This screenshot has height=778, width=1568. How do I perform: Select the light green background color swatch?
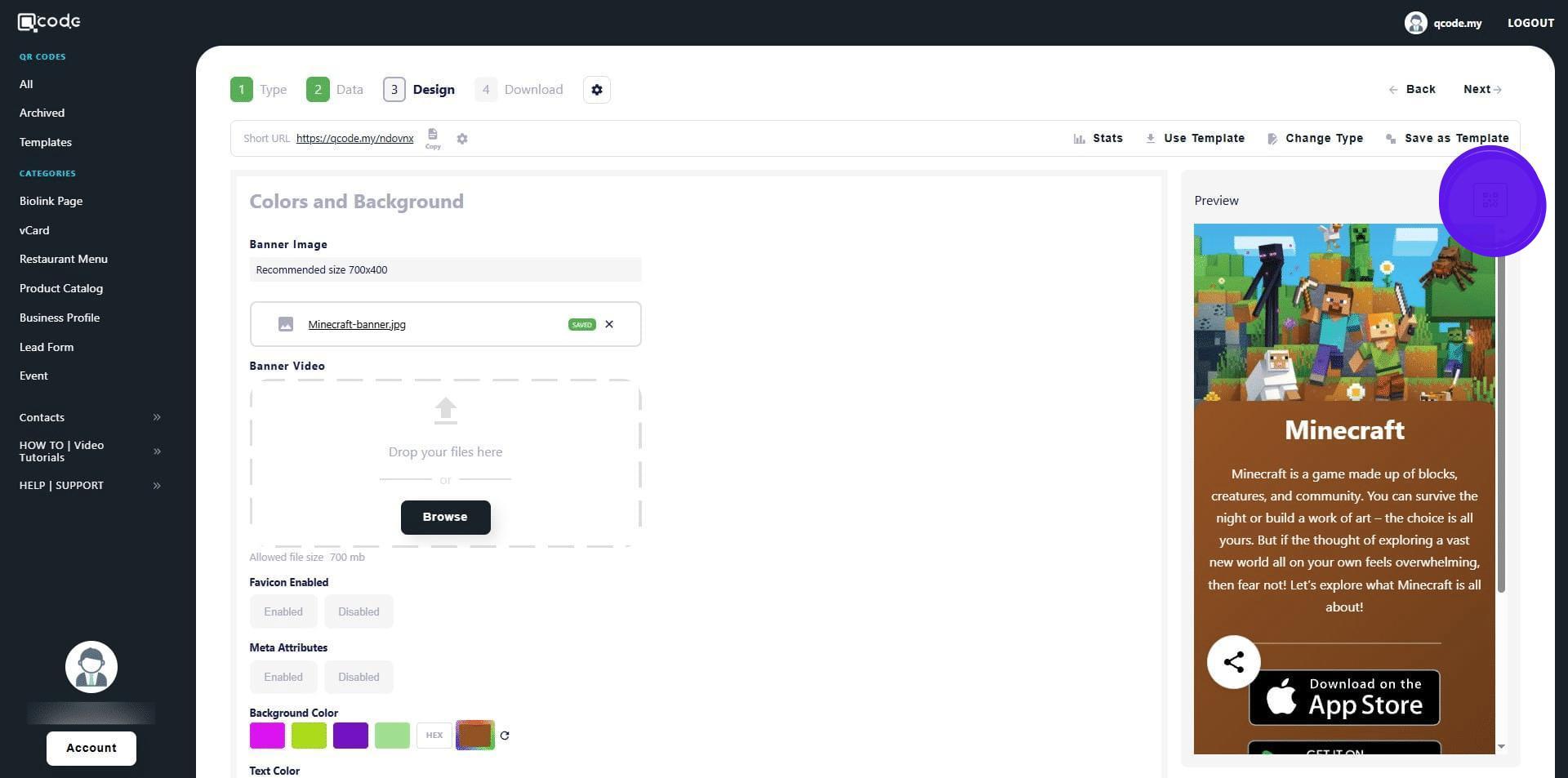tap(392, 736)
